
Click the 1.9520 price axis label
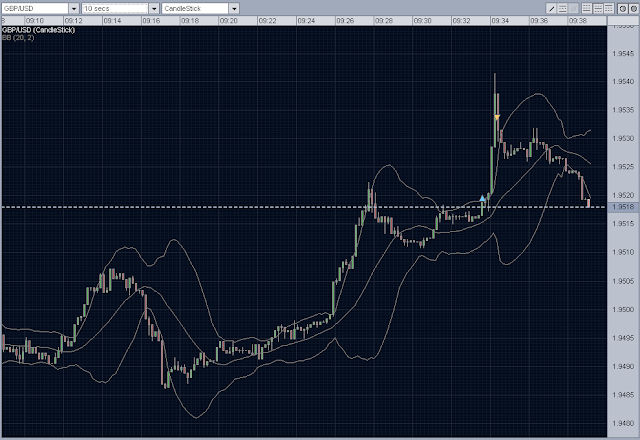pos(624,195)
